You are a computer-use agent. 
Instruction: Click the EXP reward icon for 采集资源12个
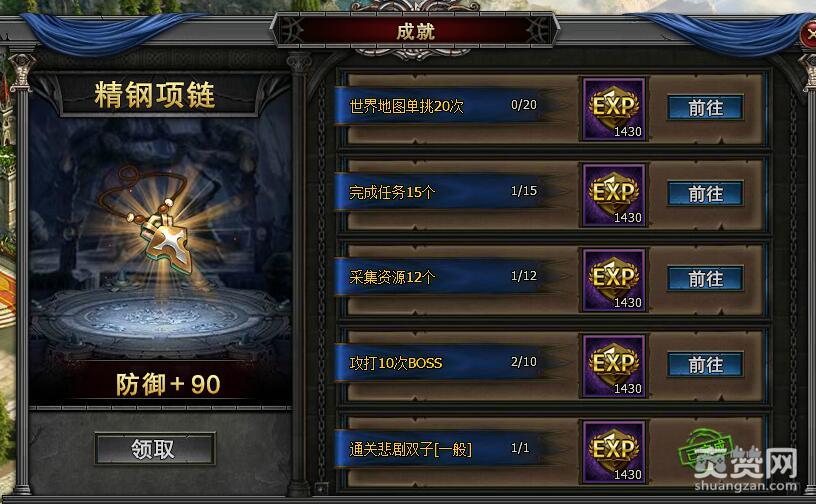[614, 280]
